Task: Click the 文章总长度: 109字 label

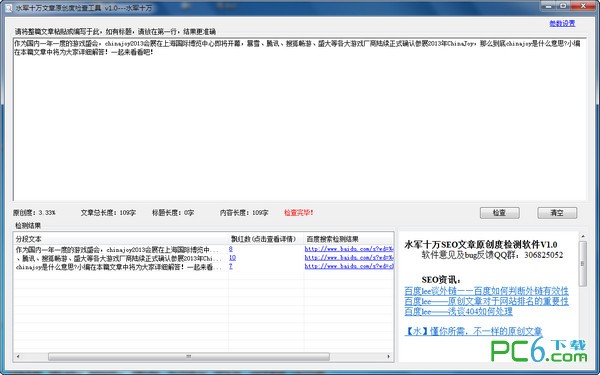Action: click(x=108, y=212)
